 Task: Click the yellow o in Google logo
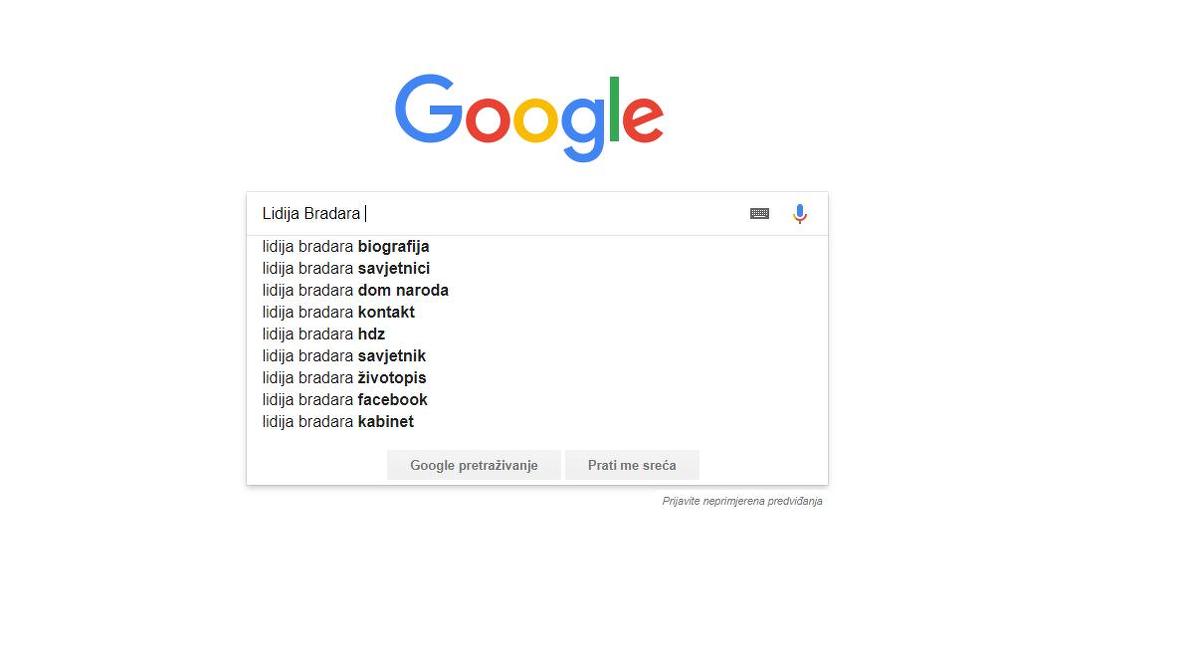(x=535, y=120)
